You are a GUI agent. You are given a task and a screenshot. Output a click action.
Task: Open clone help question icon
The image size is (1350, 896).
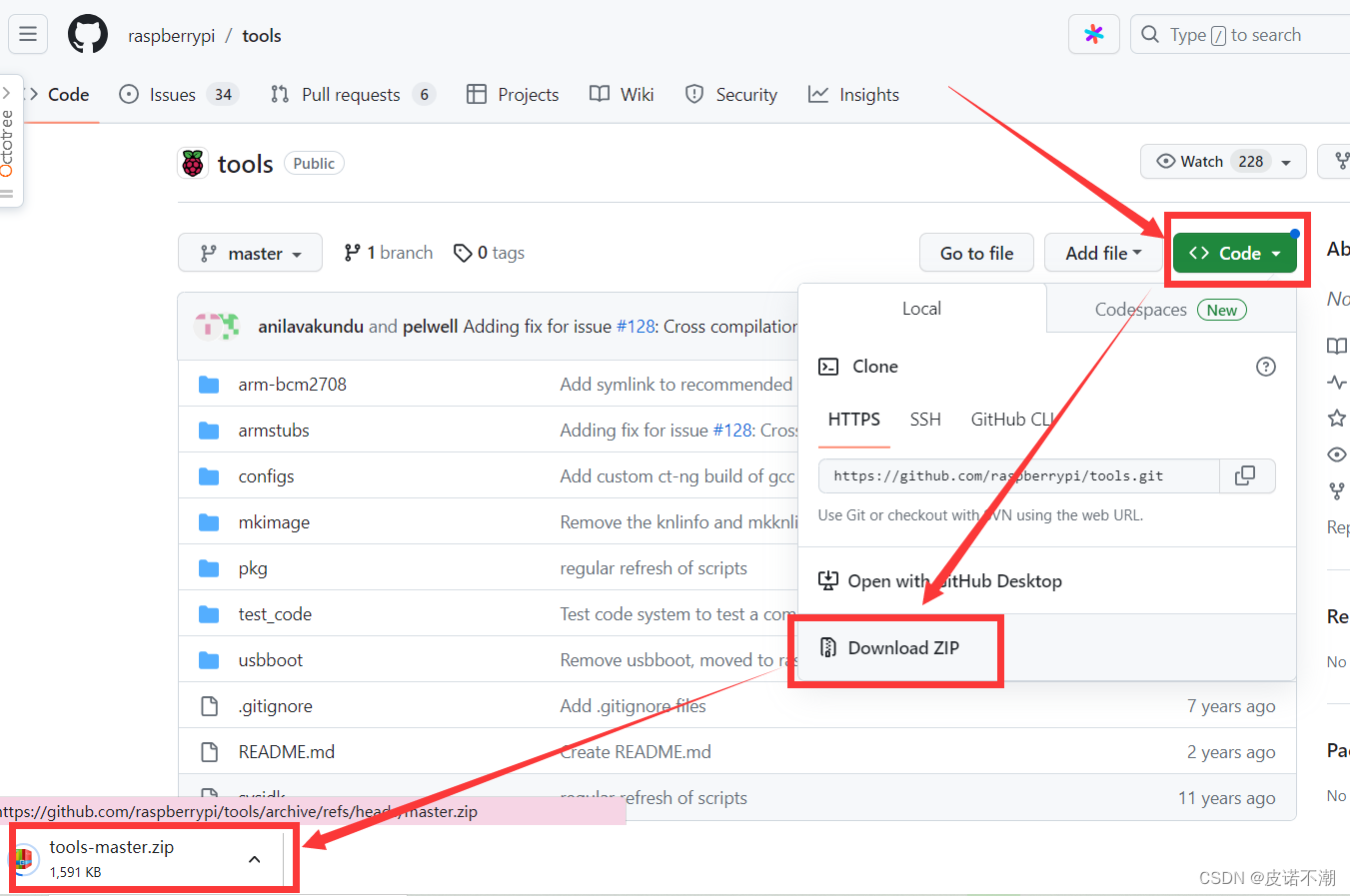click(1266, 367)
